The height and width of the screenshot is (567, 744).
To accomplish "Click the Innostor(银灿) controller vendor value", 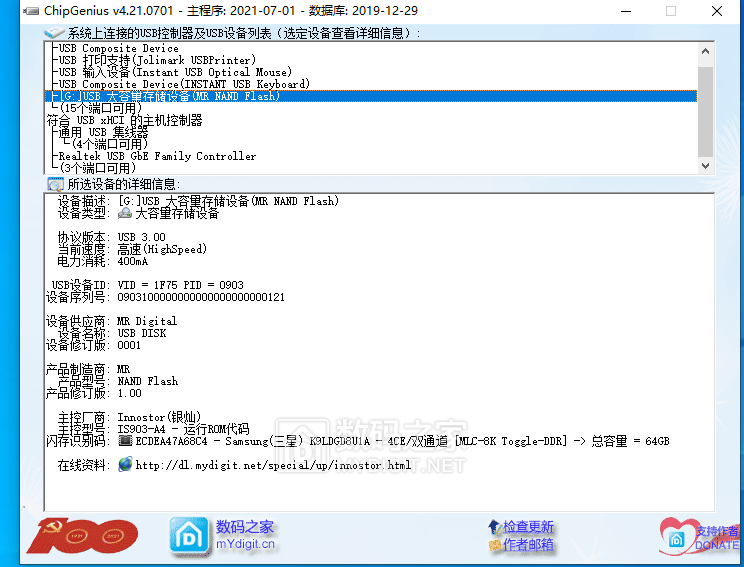I will 159,417.
